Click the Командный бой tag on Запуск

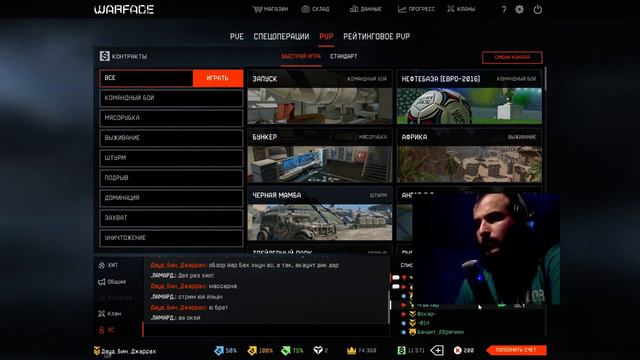coord(367,79)
